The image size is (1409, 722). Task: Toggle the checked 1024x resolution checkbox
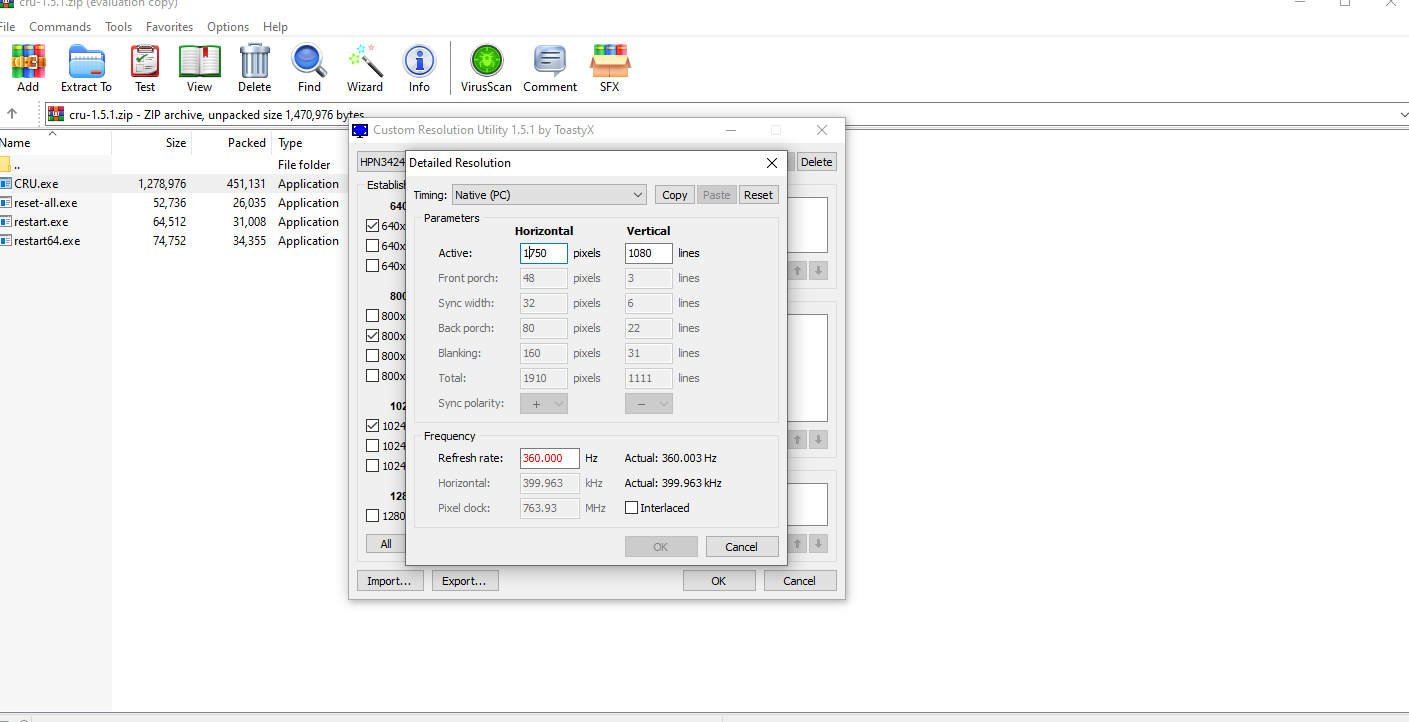click(373, 426)
